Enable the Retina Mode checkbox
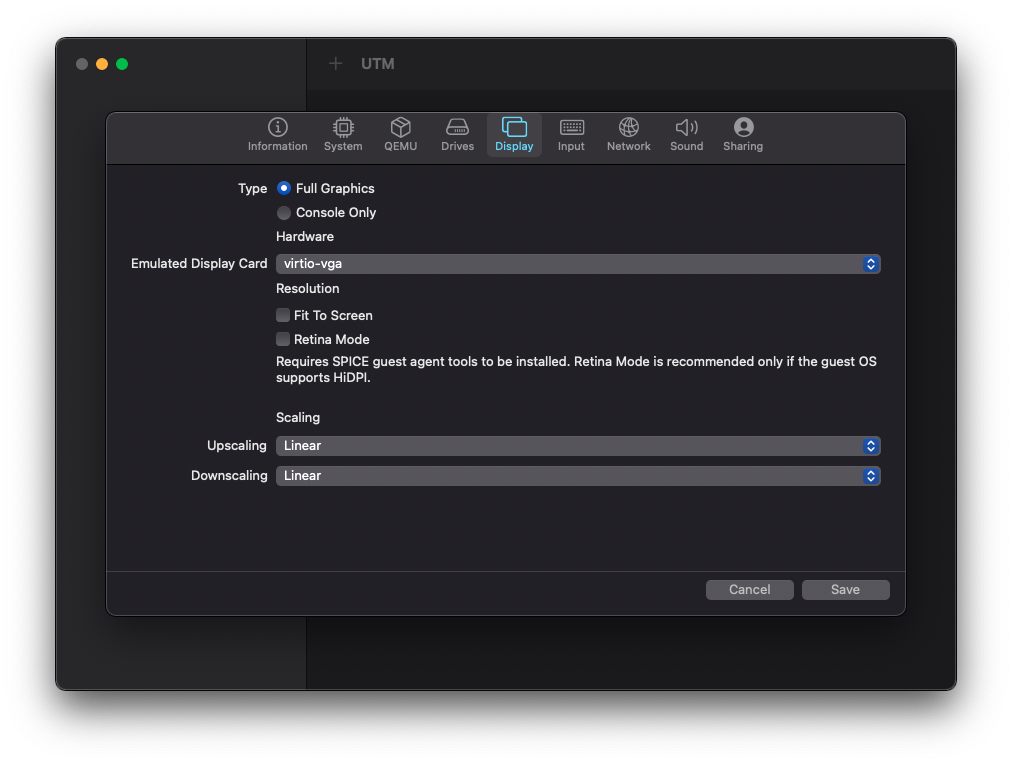 tap(283, 339)
